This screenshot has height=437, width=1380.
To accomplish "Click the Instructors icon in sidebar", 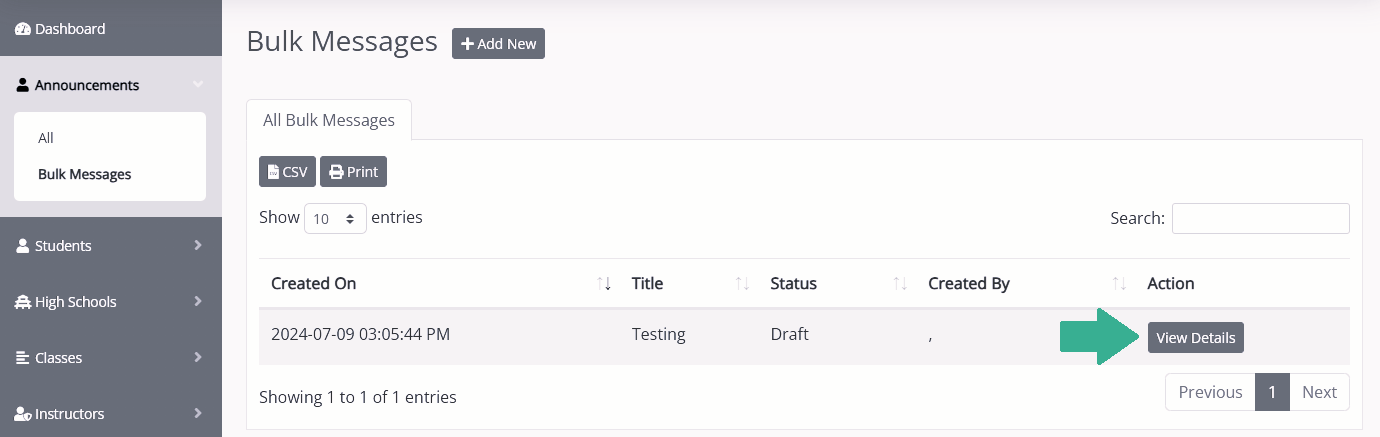I will coord(23,414).
